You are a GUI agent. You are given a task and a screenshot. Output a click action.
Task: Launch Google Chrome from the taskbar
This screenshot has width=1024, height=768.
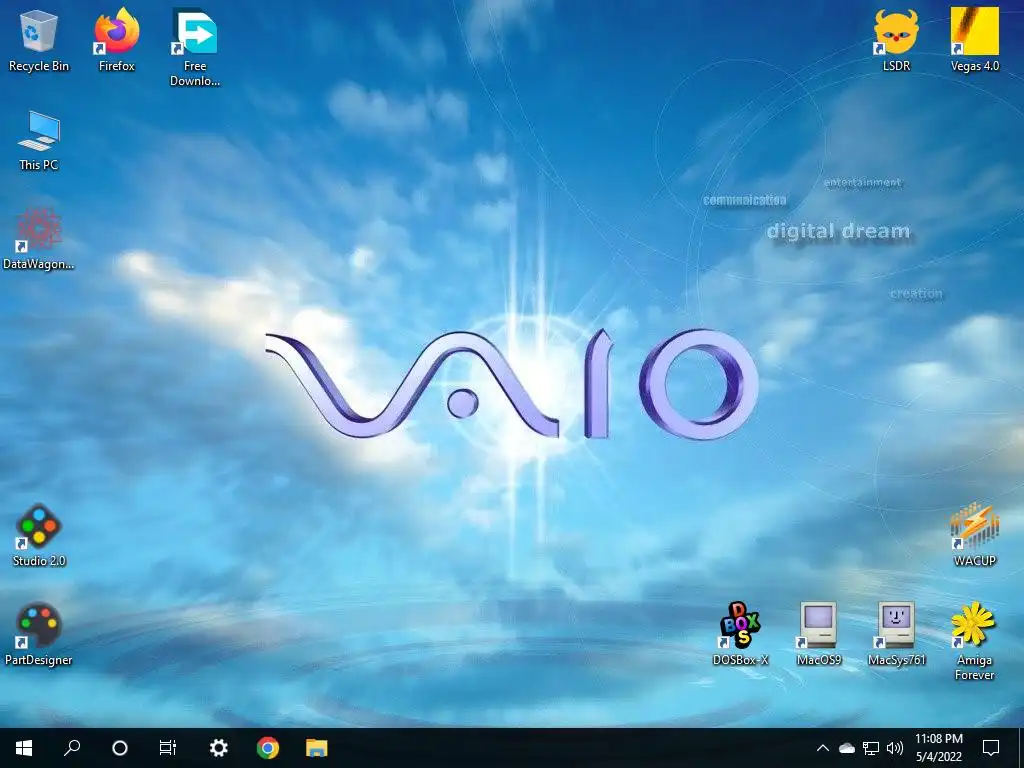[268, 748]
